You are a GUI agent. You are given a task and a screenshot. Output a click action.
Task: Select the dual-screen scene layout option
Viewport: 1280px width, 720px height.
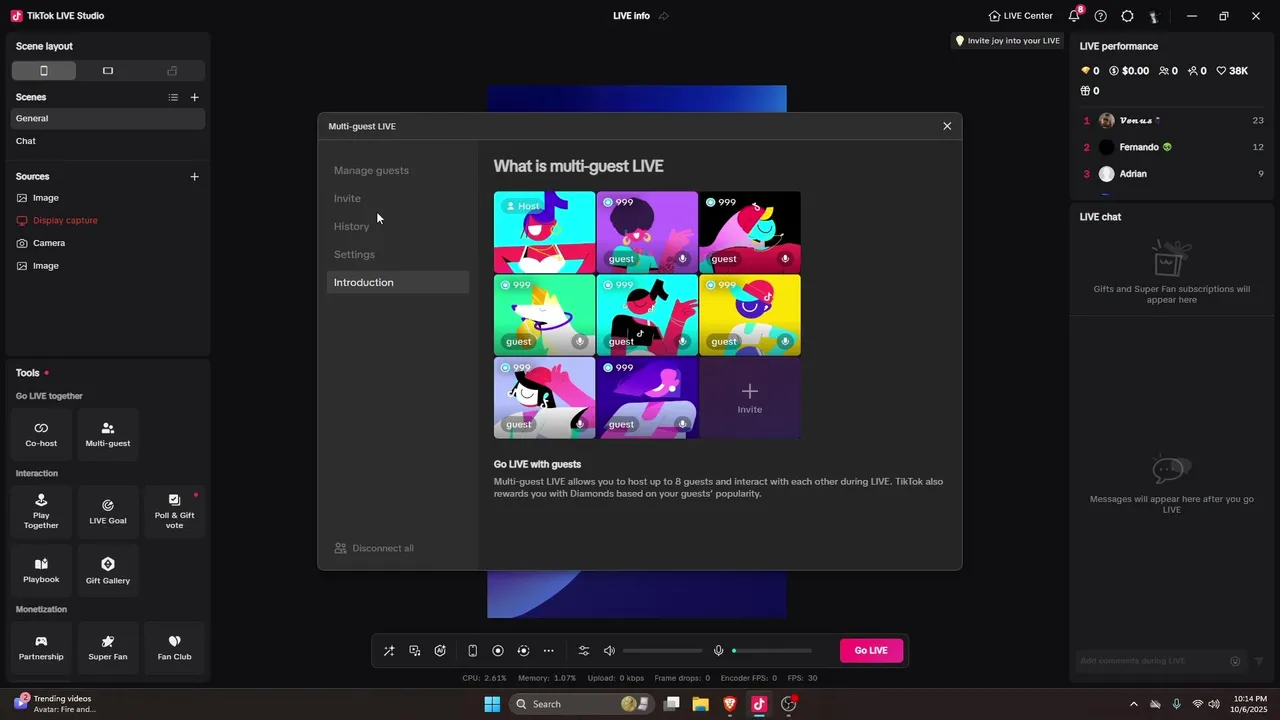[172, 71]
